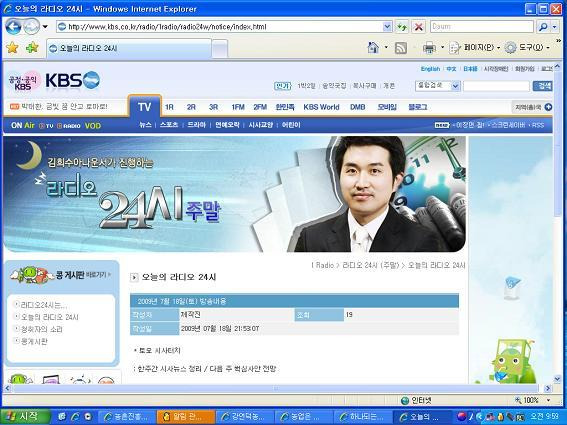Viewport: 567px width, 425px height.
Task: Select the 2R radio navigation tab
Action: point(191,107)
